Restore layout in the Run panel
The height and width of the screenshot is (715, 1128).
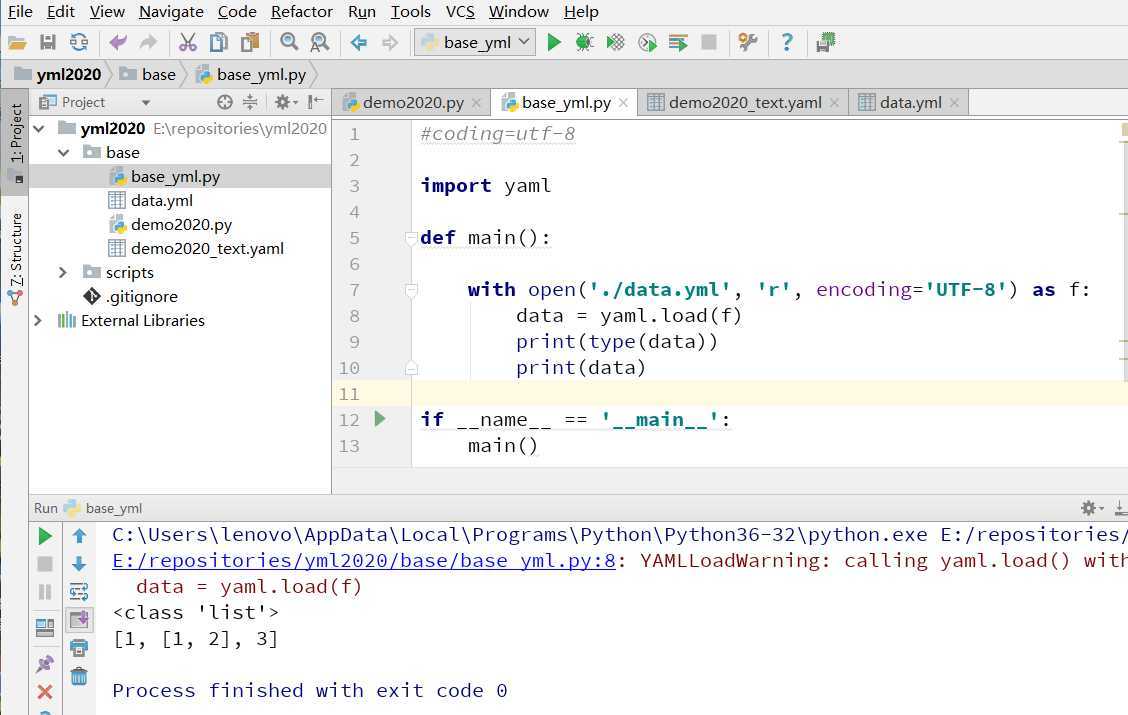pos(45,628)
